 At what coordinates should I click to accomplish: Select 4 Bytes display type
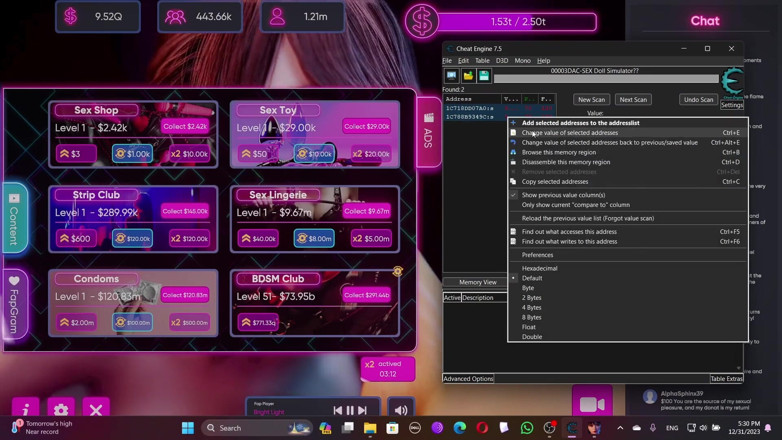coord(531,308)
